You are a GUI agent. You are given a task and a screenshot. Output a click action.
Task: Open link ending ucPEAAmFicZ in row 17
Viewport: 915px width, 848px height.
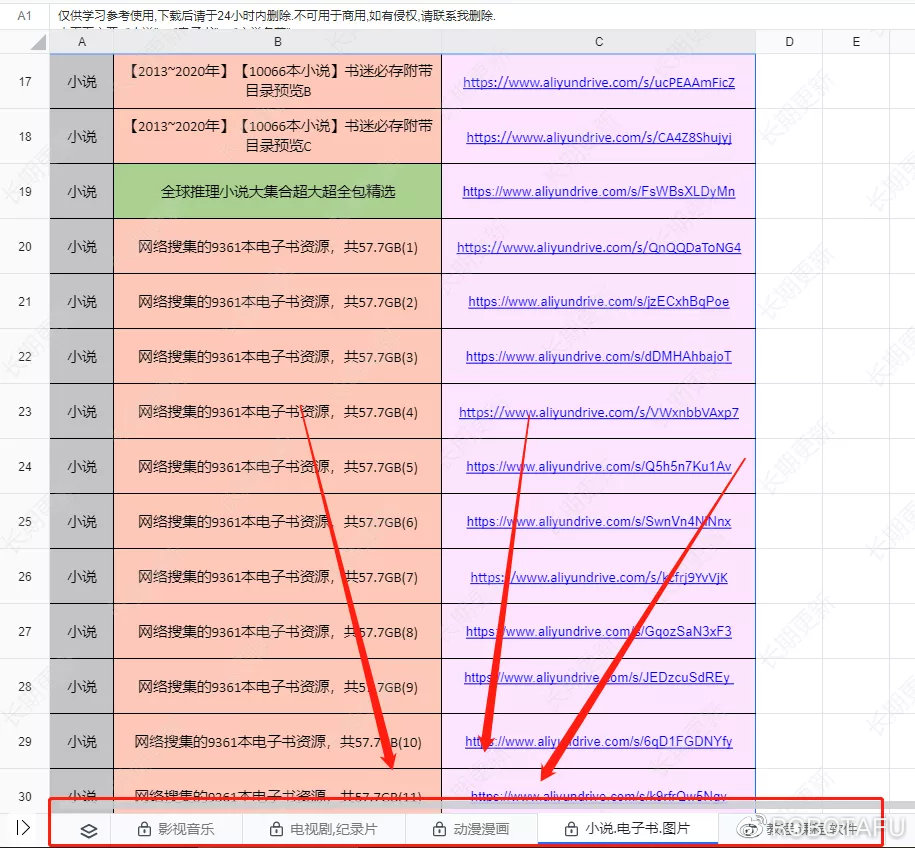pos(599,82)
